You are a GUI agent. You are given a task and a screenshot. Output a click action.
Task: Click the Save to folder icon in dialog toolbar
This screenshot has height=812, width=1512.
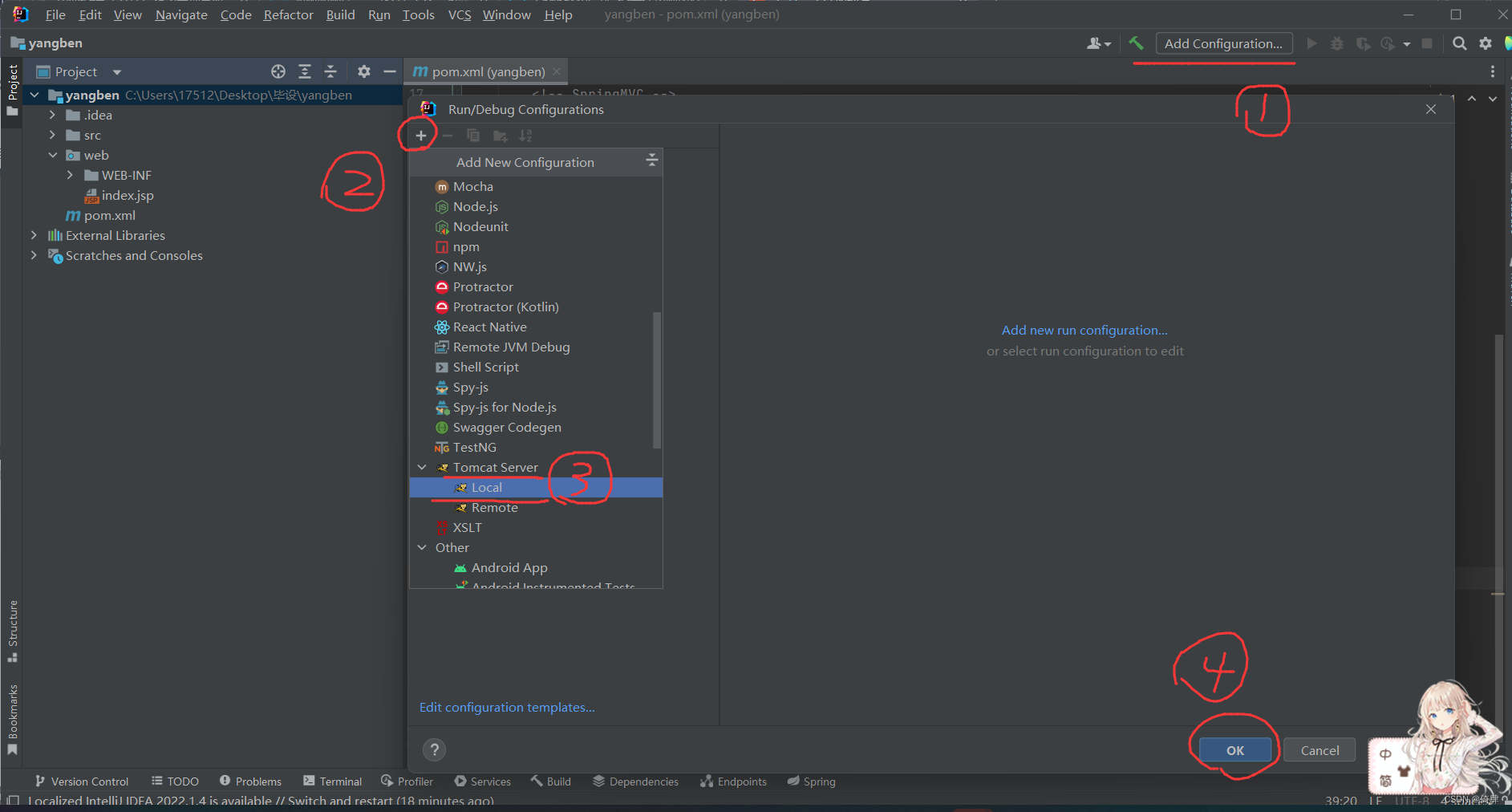point(500,136)
